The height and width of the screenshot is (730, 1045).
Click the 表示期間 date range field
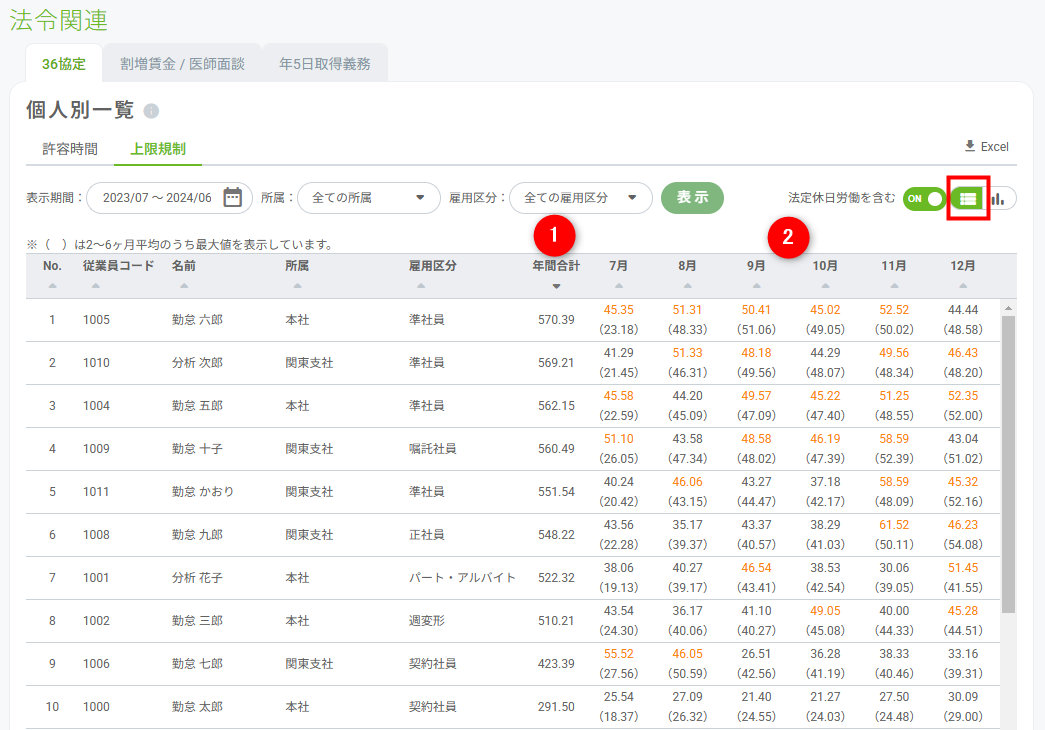pyautogui.click(x=169, y=198)
